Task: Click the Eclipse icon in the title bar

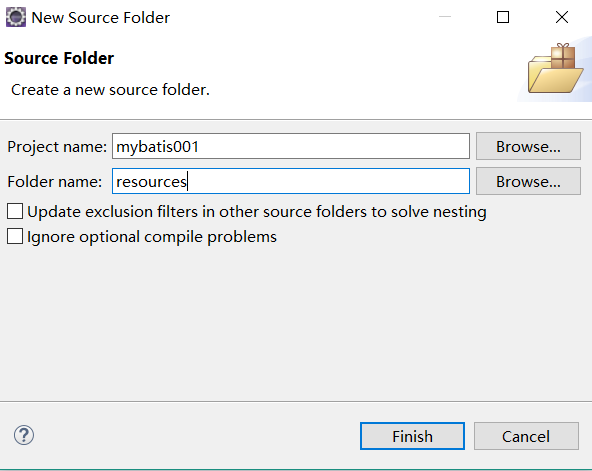Action: tap(16, 17)
